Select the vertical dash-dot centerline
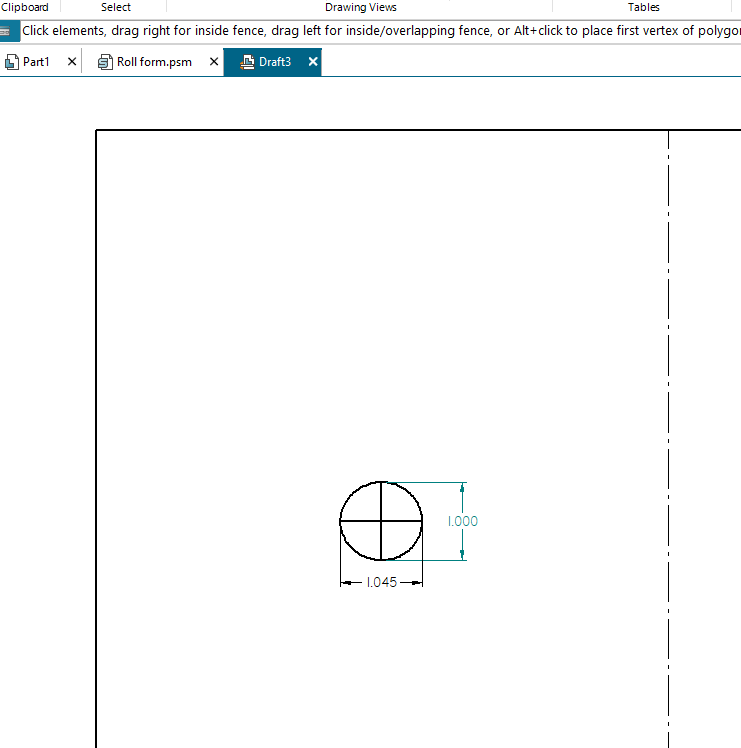This screenshot has width=741, height=748. tap(668, 400)
